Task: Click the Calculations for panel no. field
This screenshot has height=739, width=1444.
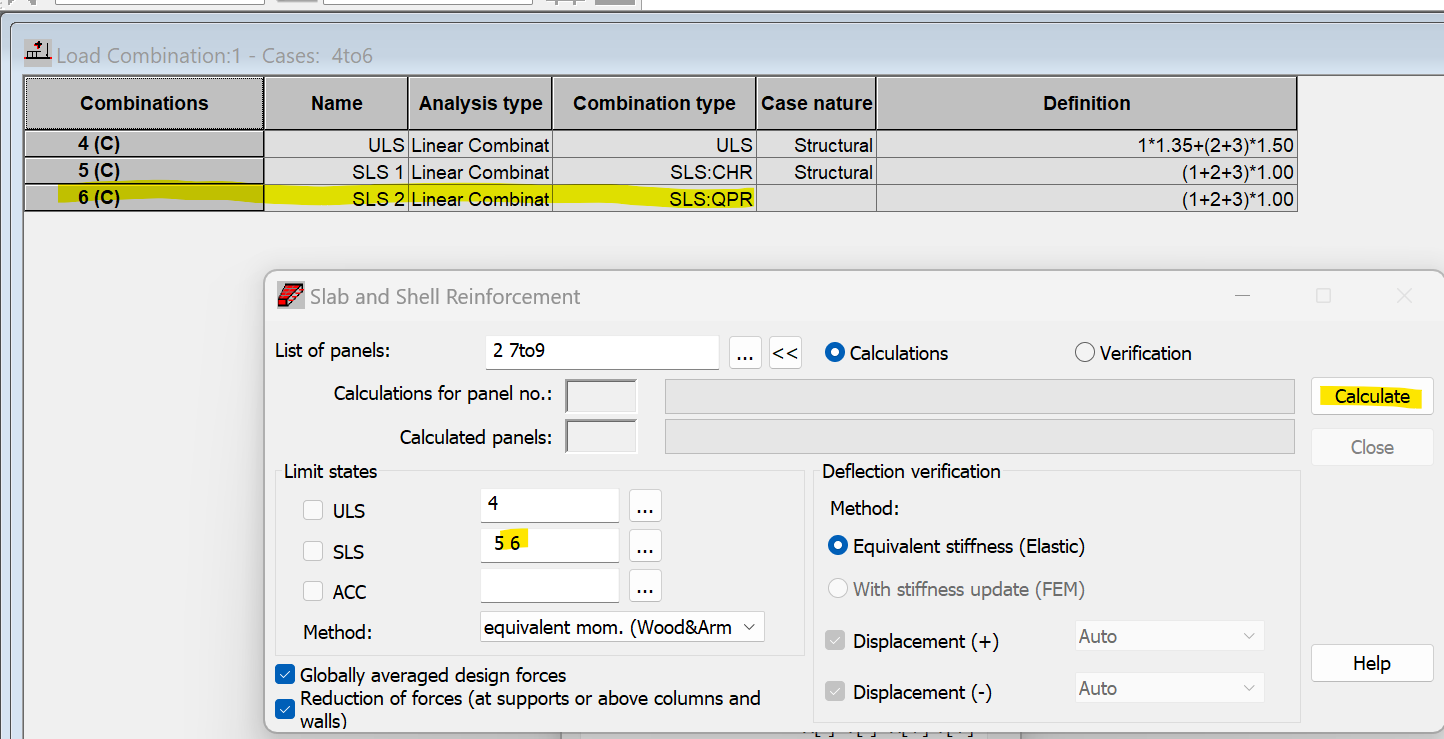Action: pos(601,396)
